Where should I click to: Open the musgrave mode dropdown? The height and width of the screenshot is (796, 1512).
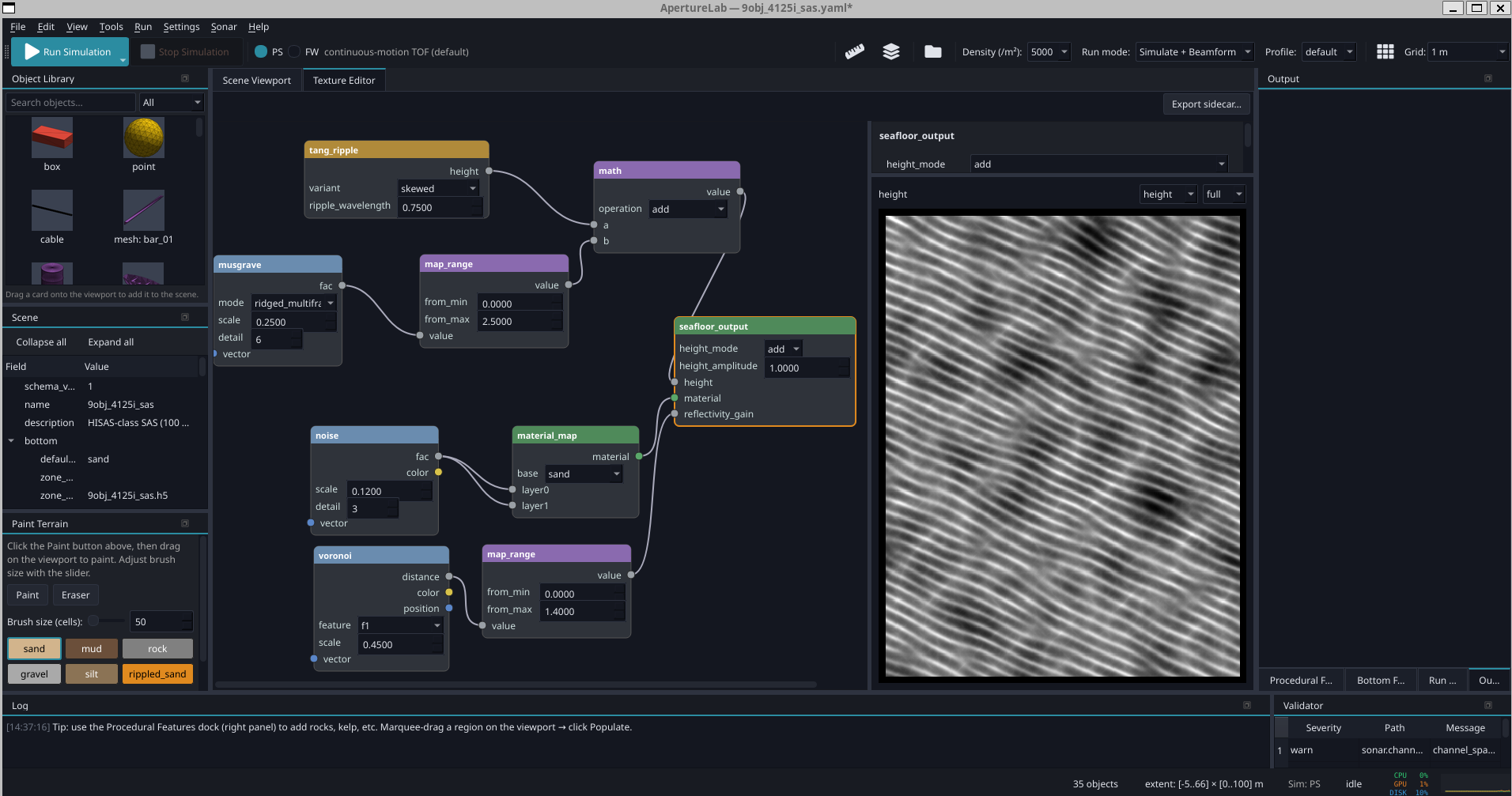pos(294,303)
